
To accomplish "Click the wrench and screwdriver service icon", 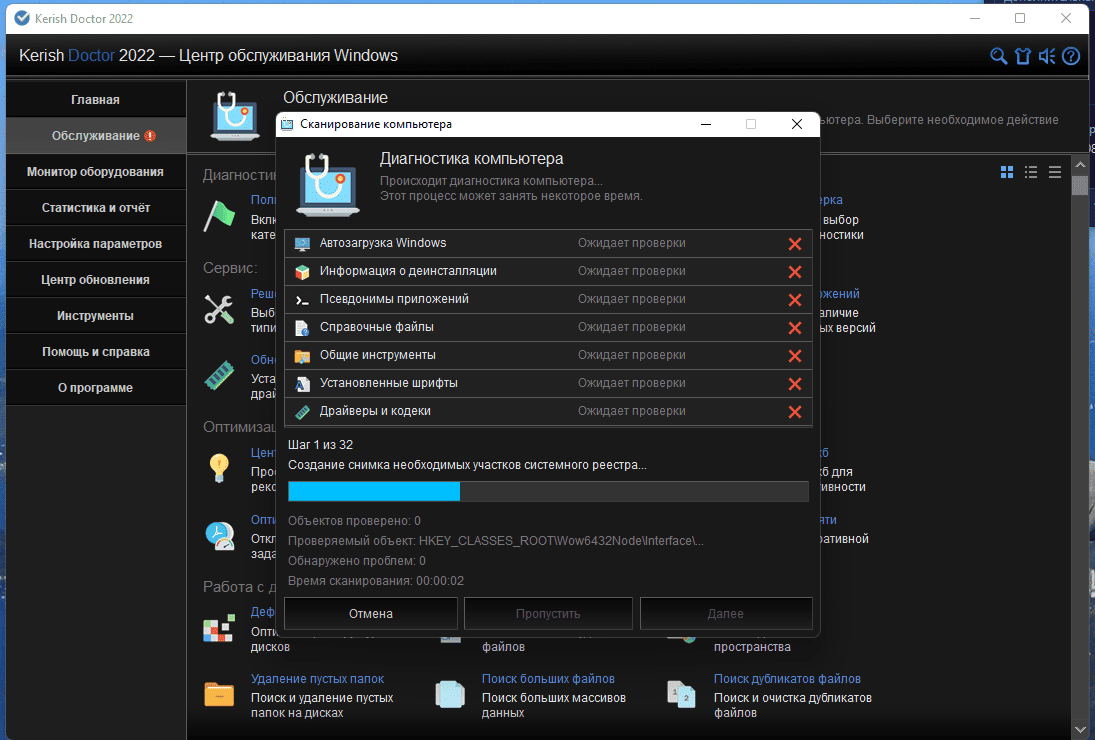I will coord(219,309).
